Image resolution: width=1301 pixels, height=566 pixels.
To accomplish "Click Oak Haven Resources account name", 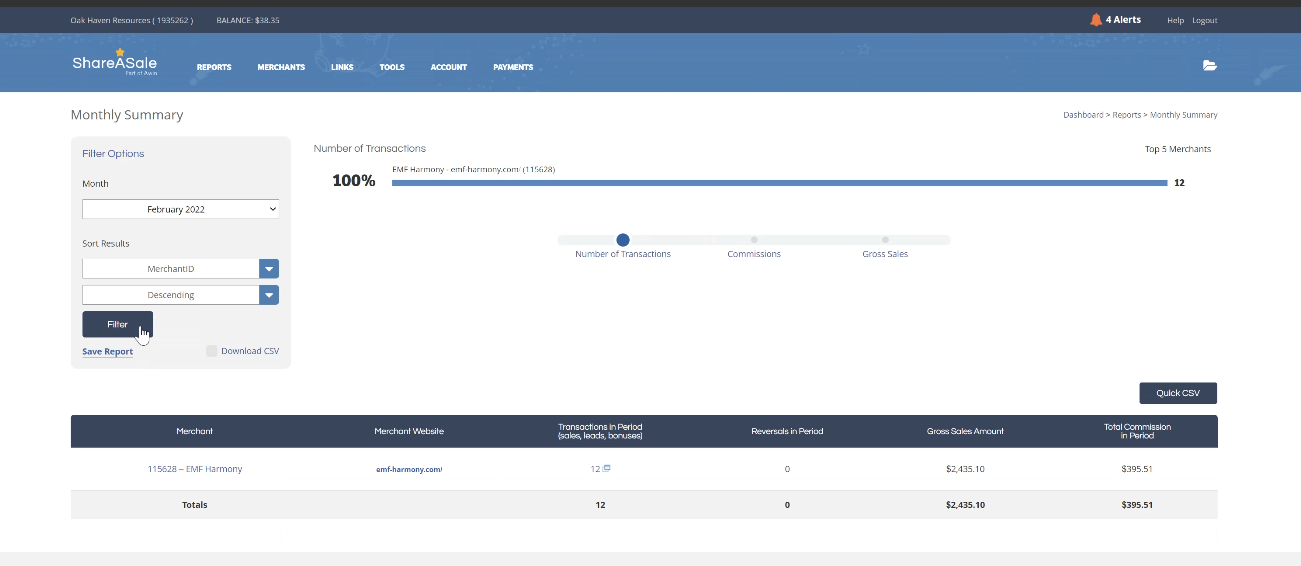I will [131, 20].
